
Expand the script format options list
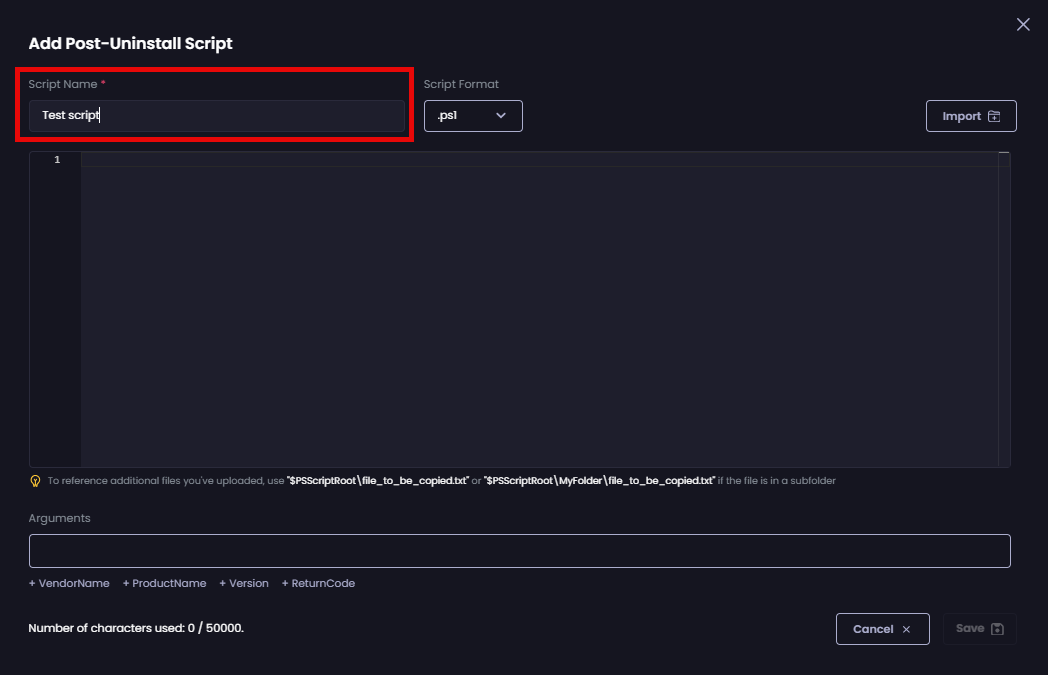(x=473, y=116)
